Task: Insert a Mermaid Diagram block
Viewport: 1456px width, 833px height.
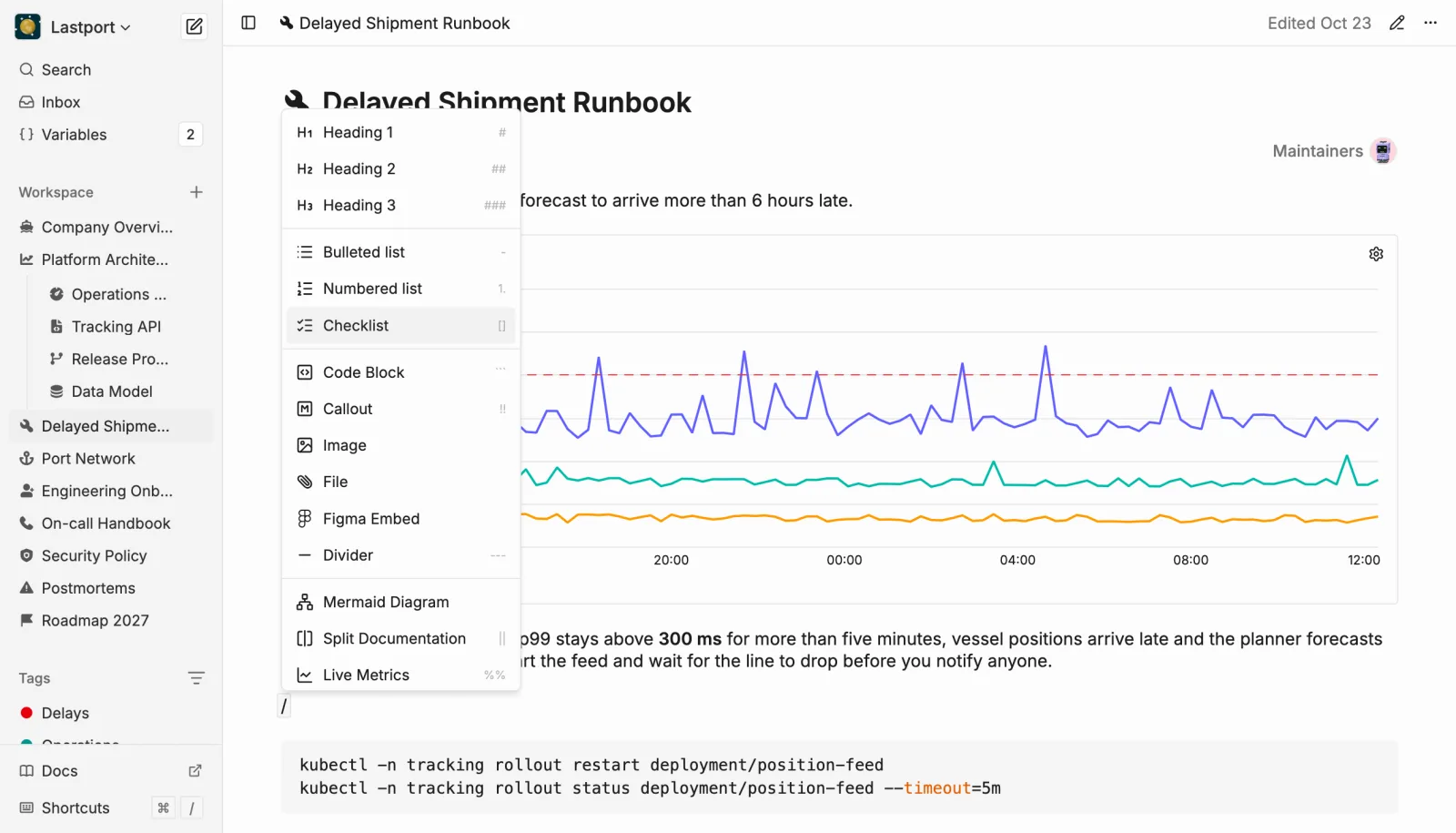Action: [400, 602]
